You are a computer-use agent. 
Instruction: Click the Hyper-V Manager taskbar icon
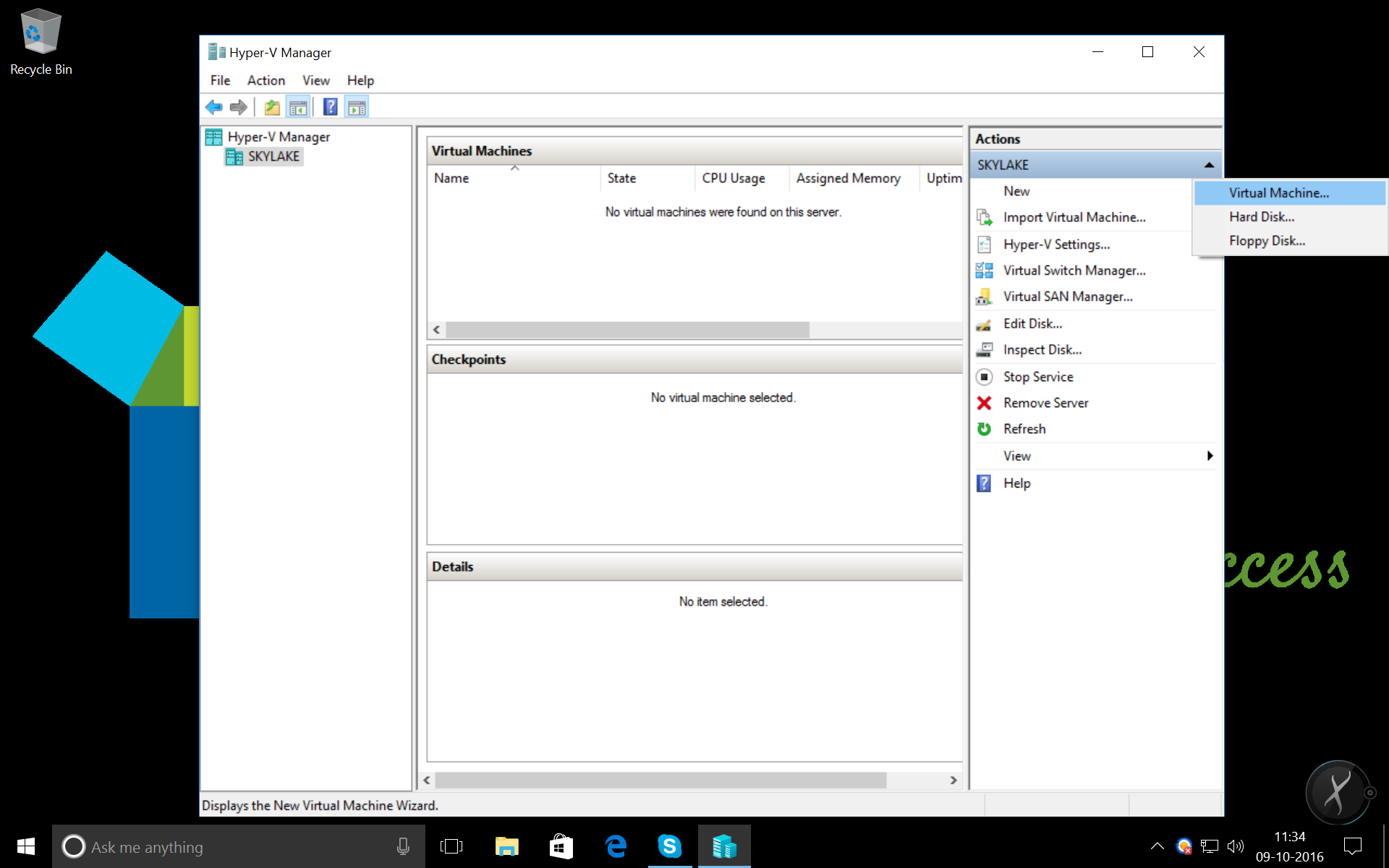click(x=724, y=846)
